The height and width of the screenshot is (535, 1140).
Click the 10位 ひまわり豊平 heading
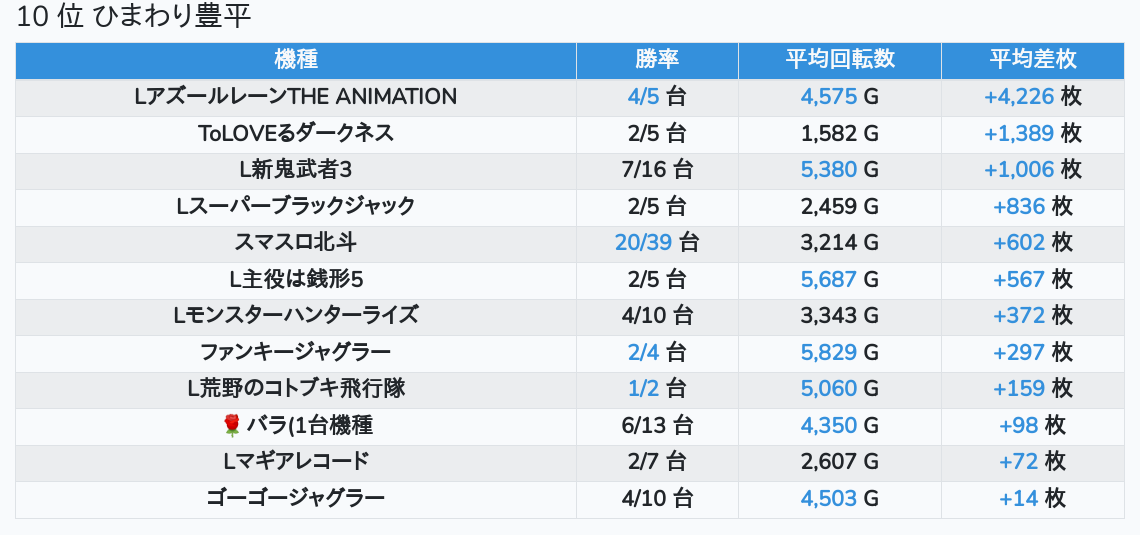tap(134, 18)
